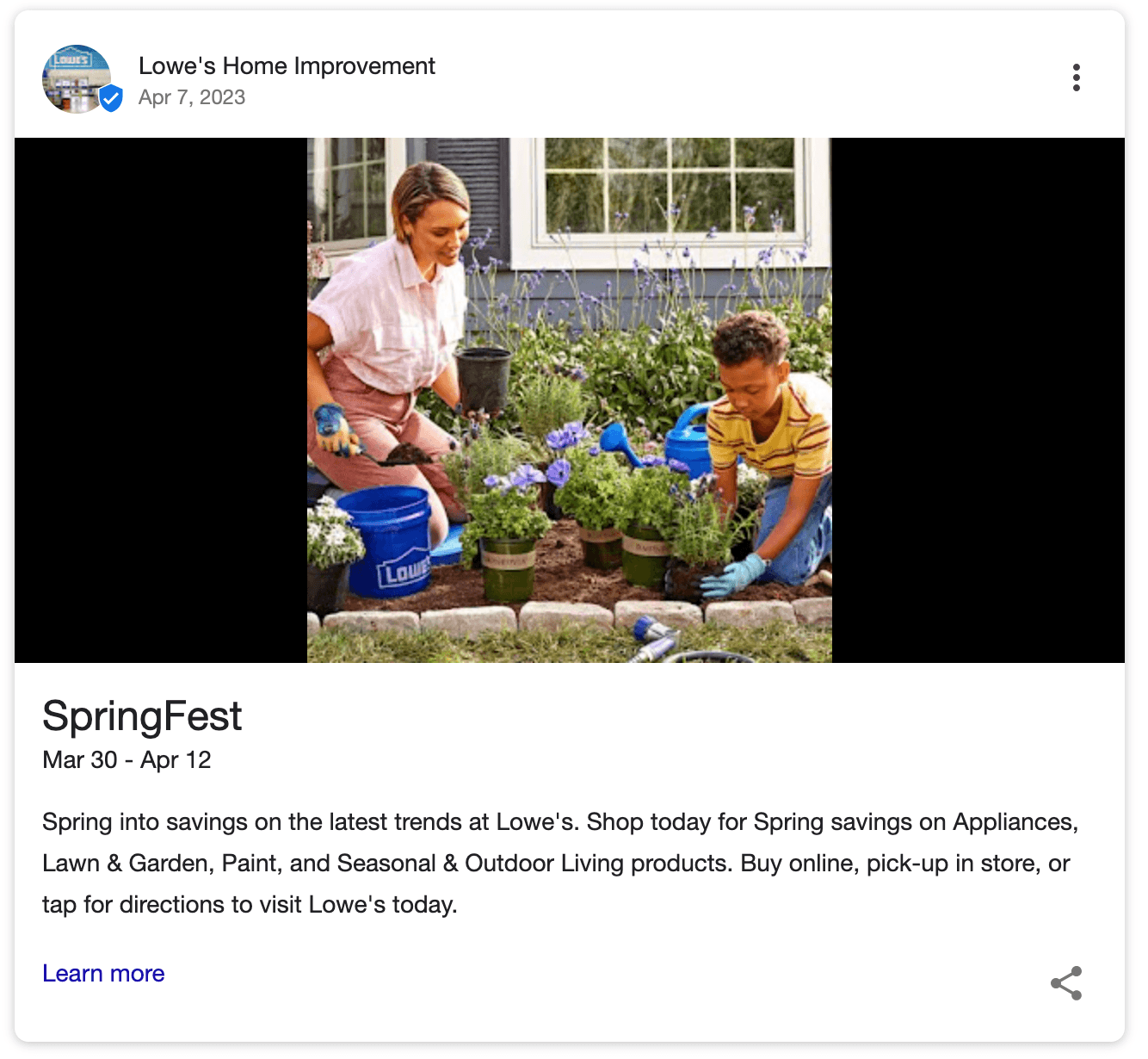Click the black bar left of photo
This screenshot has width=1148, height=1059.
point(161,400)
